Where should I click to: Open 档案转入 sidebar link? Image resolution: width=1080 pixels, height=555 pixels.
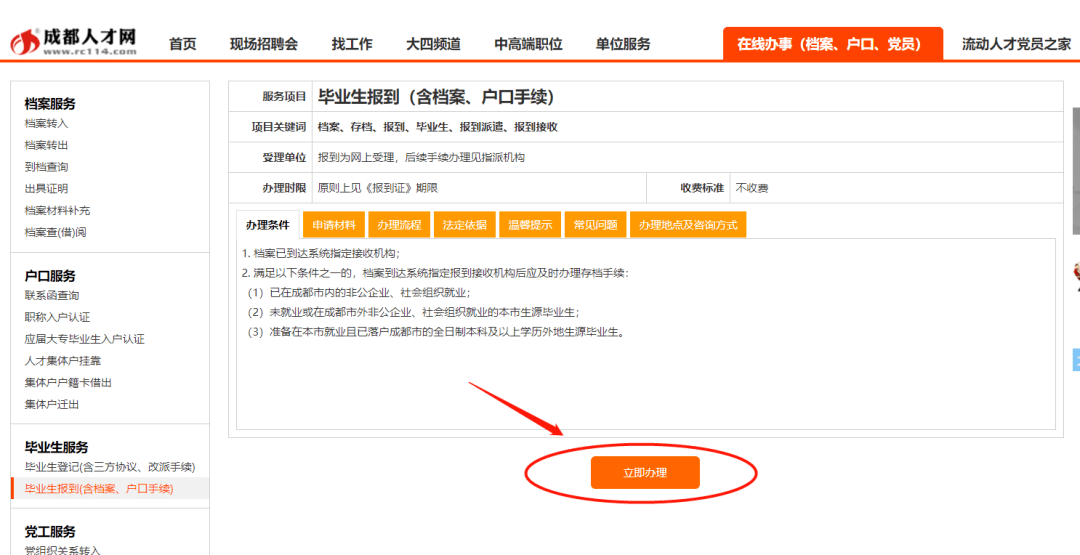click(46, 123)
